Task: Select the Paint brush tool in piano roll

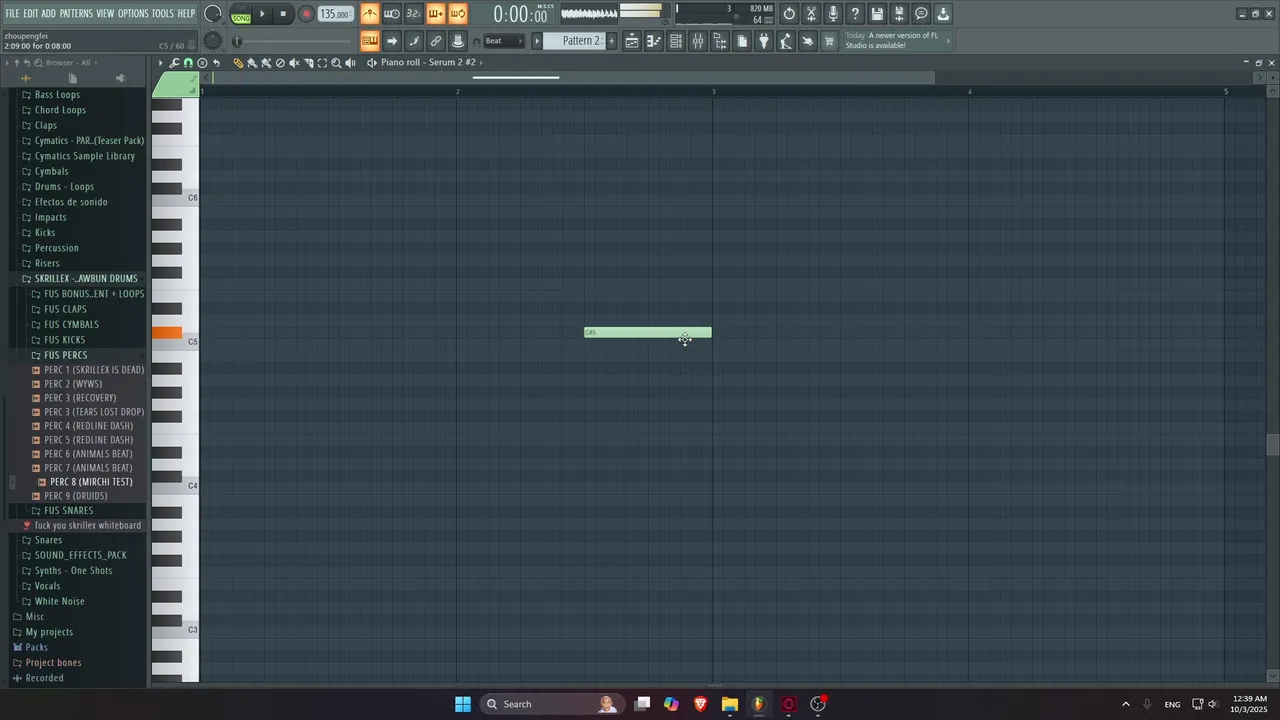Action: 252,63
